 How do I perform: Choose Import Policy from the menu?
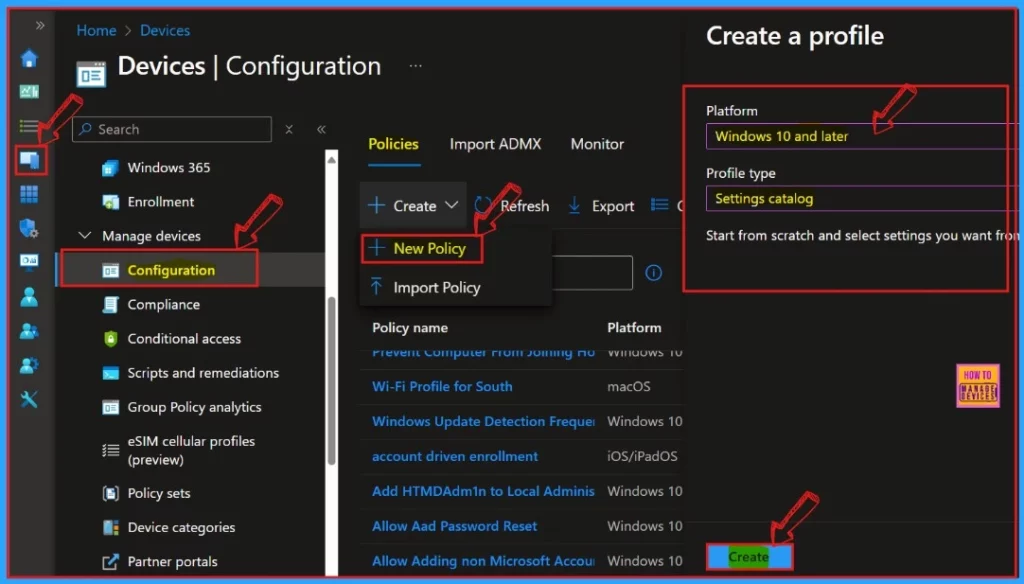426,287
